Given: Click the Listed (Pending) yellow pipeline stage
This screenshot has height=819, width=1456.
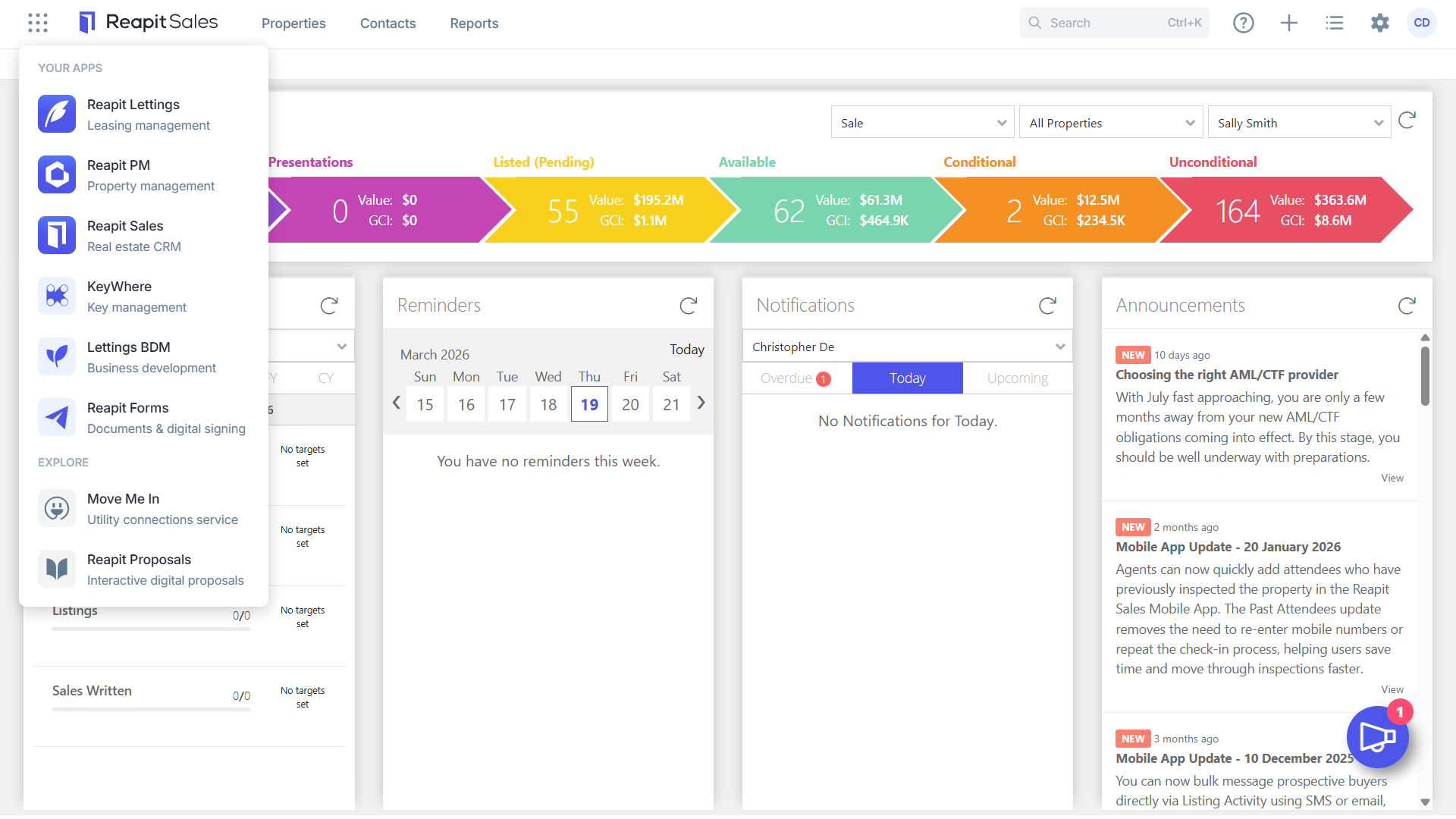Looking at the screenshot, I should [x=610, y=210].
